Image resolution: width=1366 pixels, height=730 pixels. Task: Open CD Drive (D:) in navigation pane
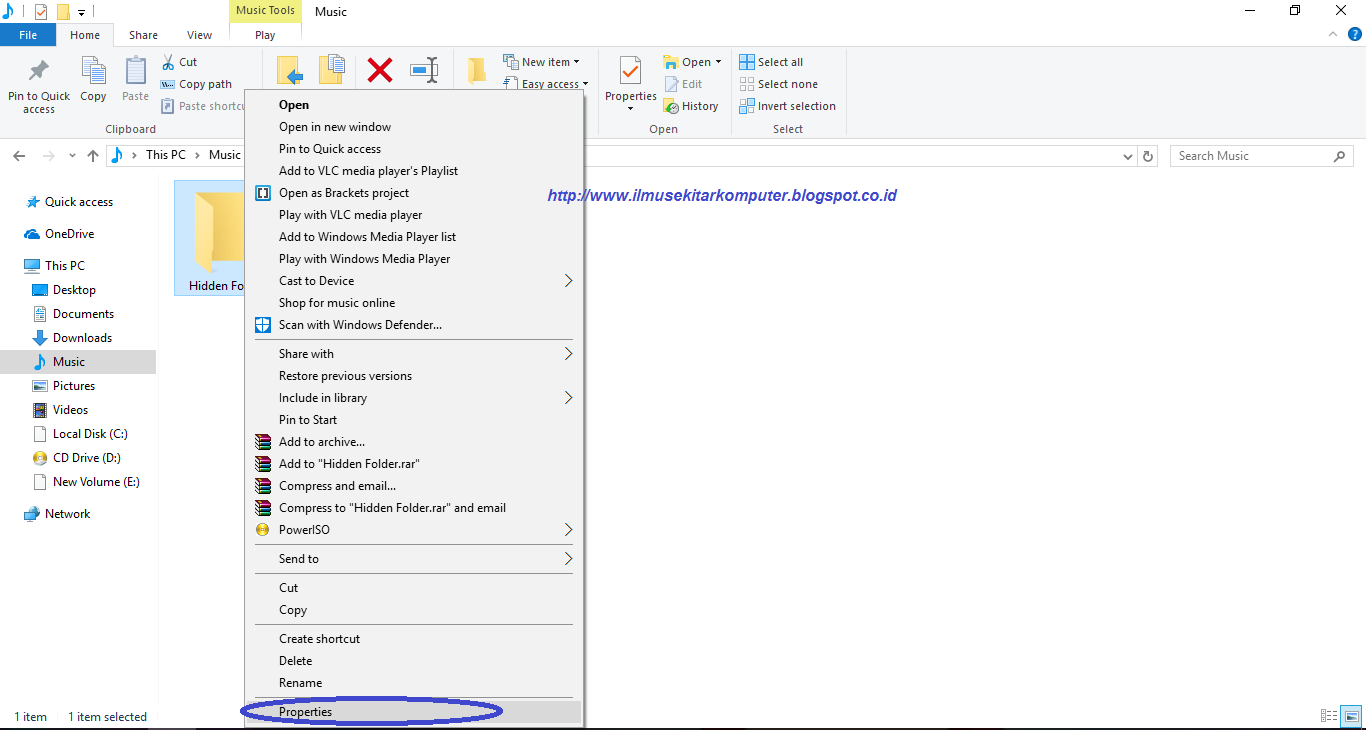coord(85,458)
